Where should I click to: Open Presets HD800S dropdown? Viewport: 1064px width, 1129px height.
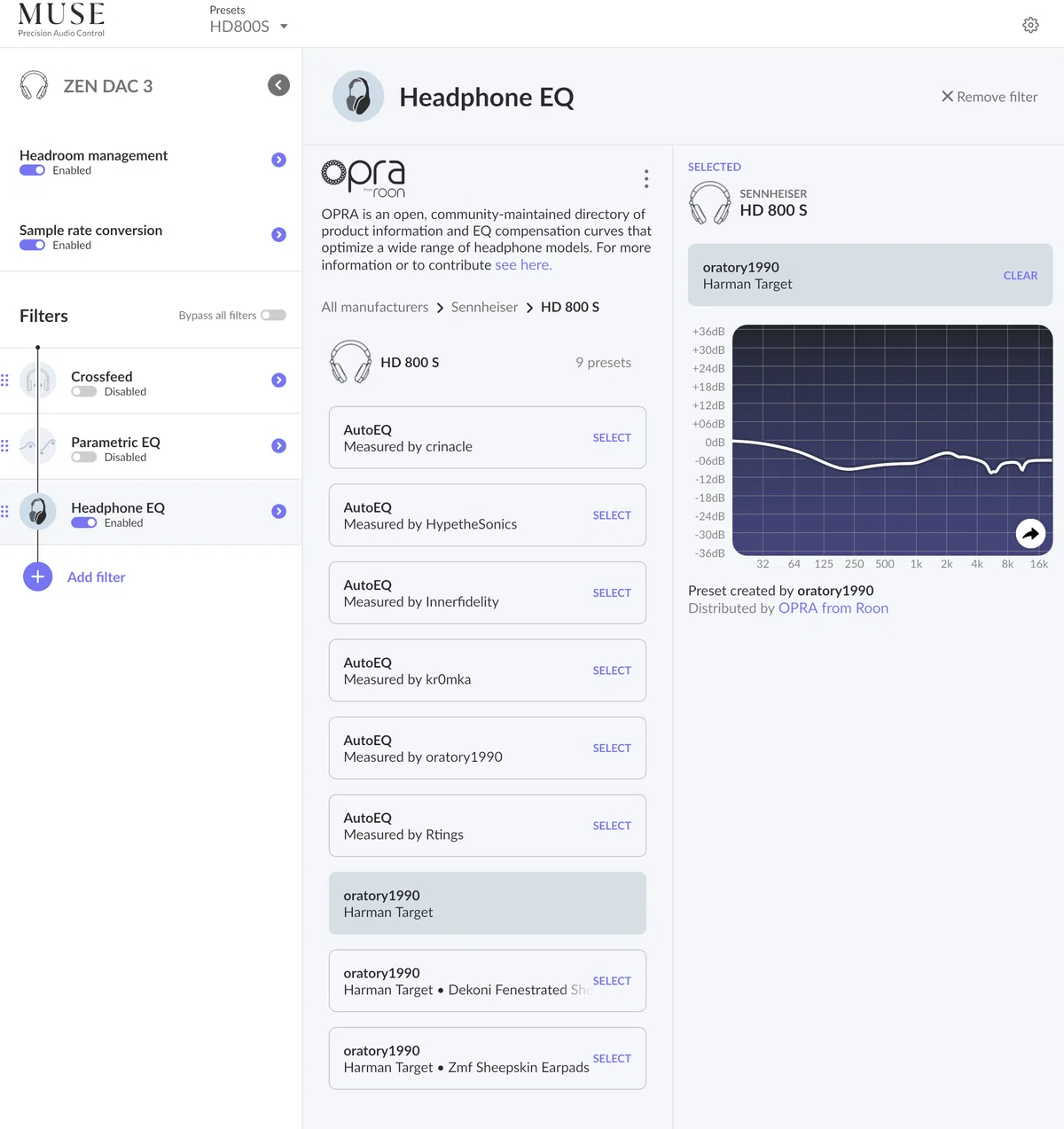pos(248,26)
